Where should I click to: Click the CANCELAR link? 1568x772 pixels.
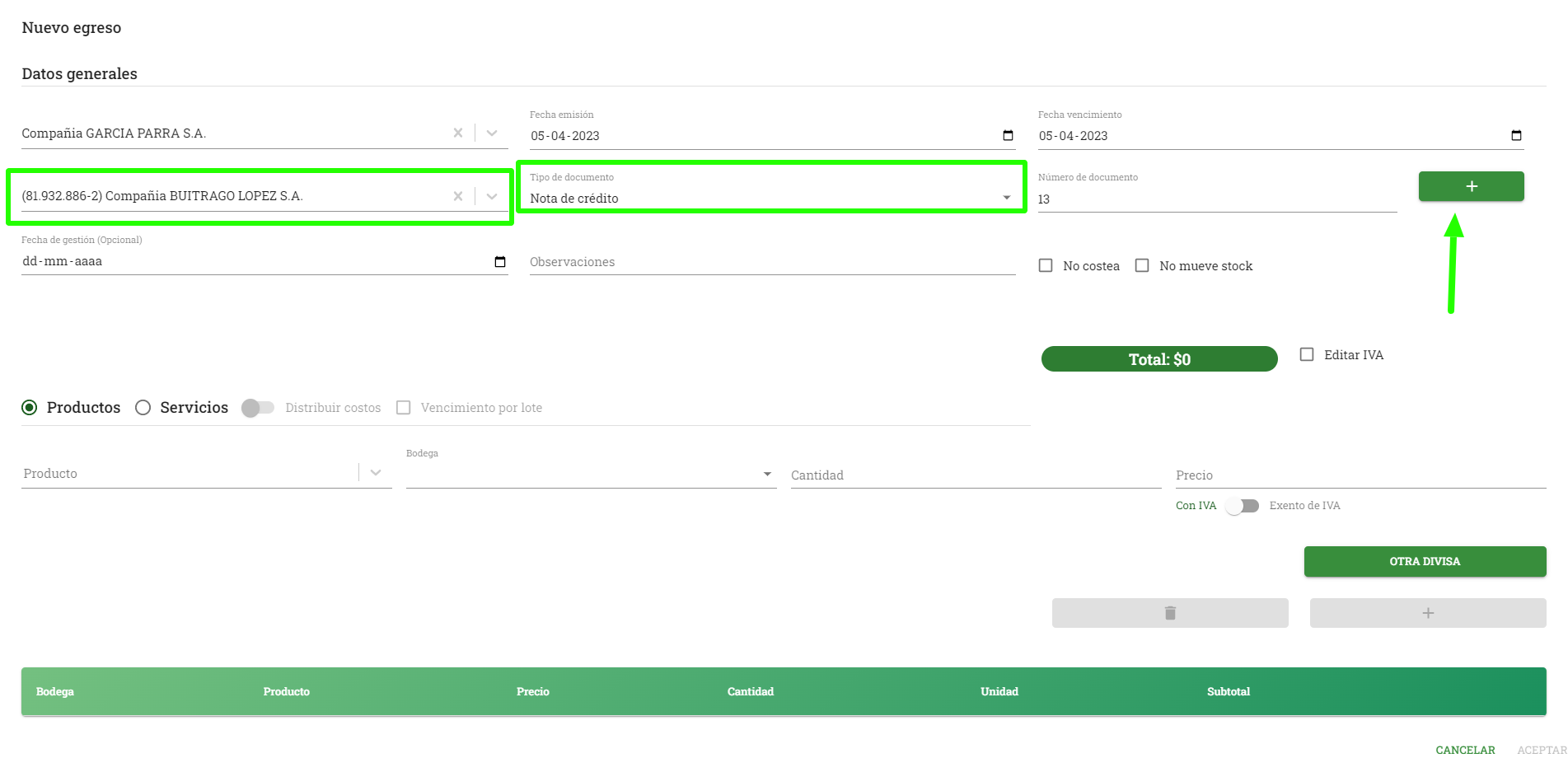(x=1465, y=750)
